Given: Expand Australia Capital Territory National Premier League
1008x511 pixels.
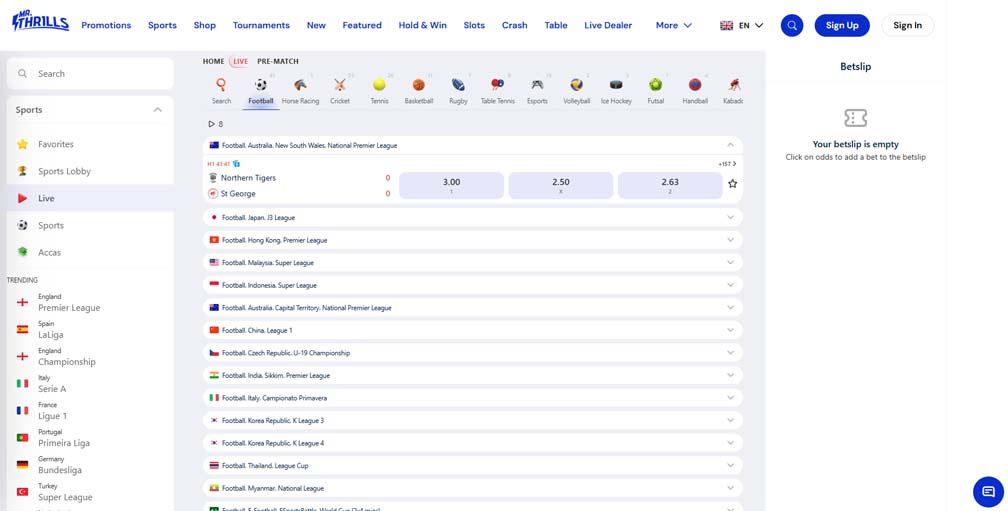Looking at the screenshot, I should click(x=472, y=307).
